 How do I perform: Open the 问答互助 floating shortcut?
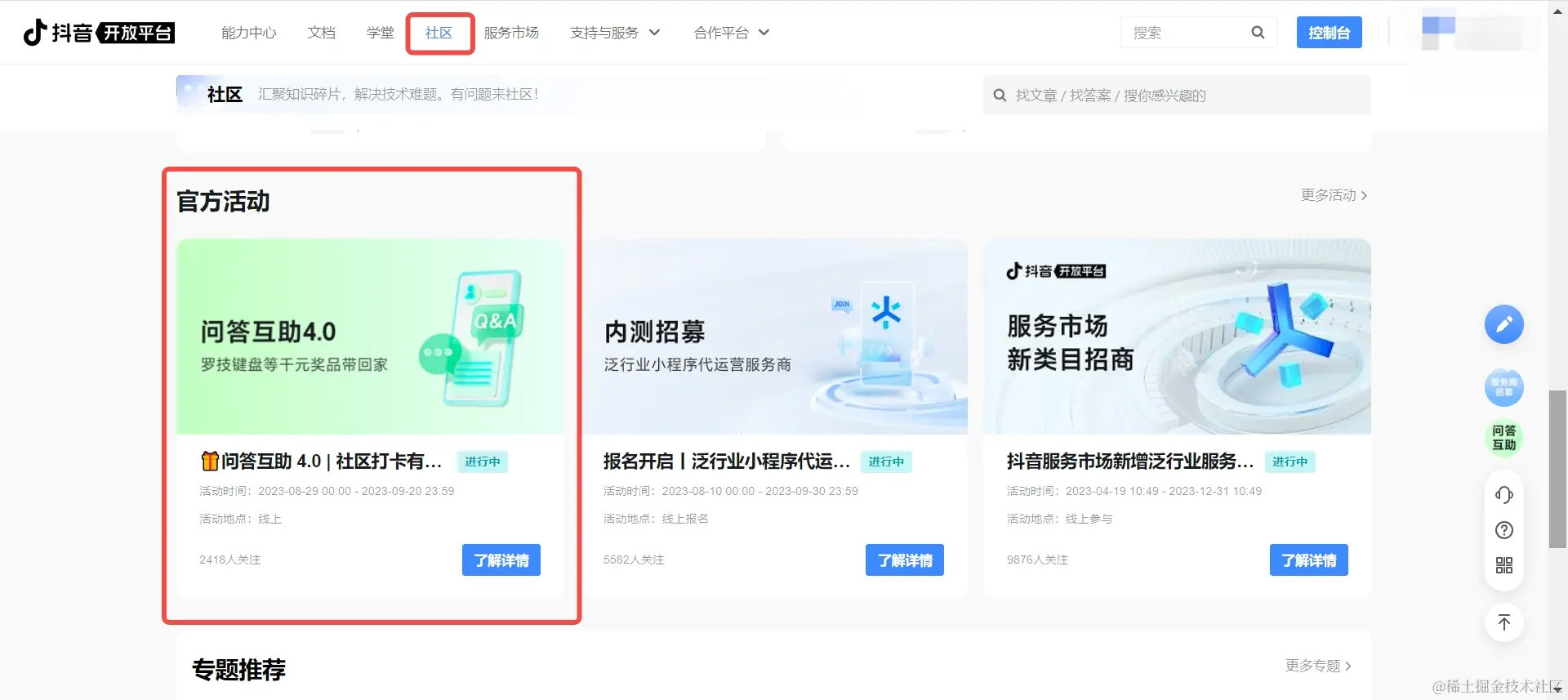[x=1503, y=438]
